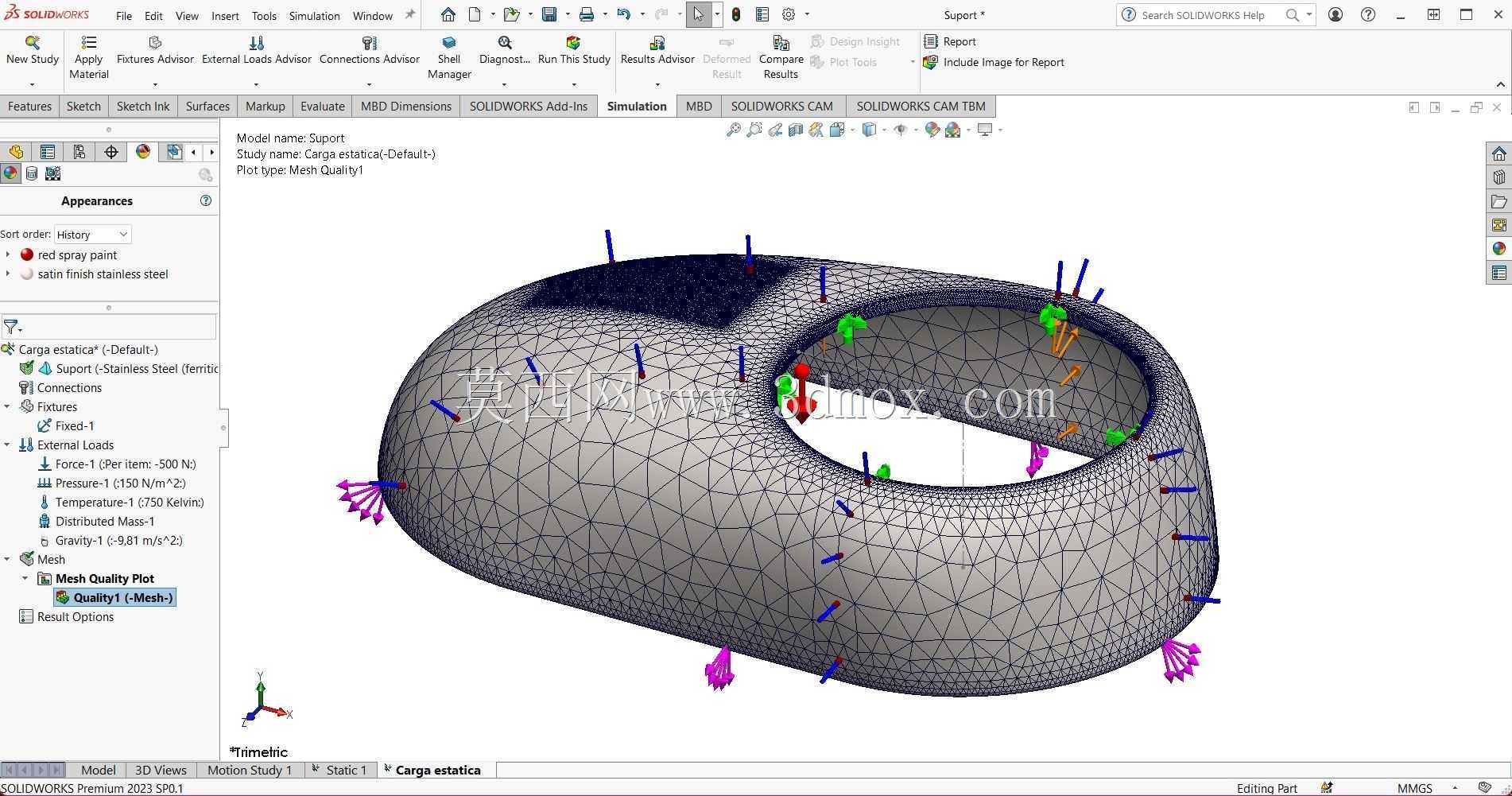Open the Results Advisor
The image size is (1512, 796).
coord(657,50)
